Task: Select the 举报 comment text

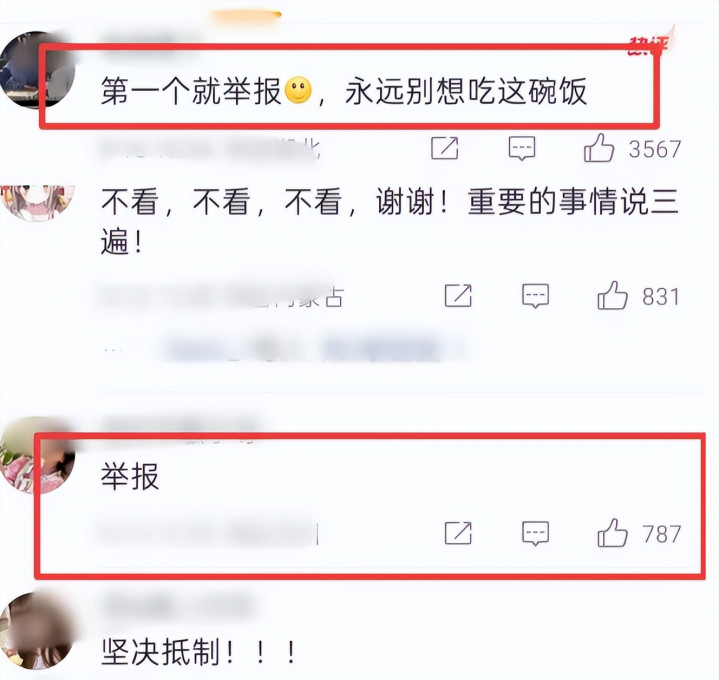Action: 130,477
